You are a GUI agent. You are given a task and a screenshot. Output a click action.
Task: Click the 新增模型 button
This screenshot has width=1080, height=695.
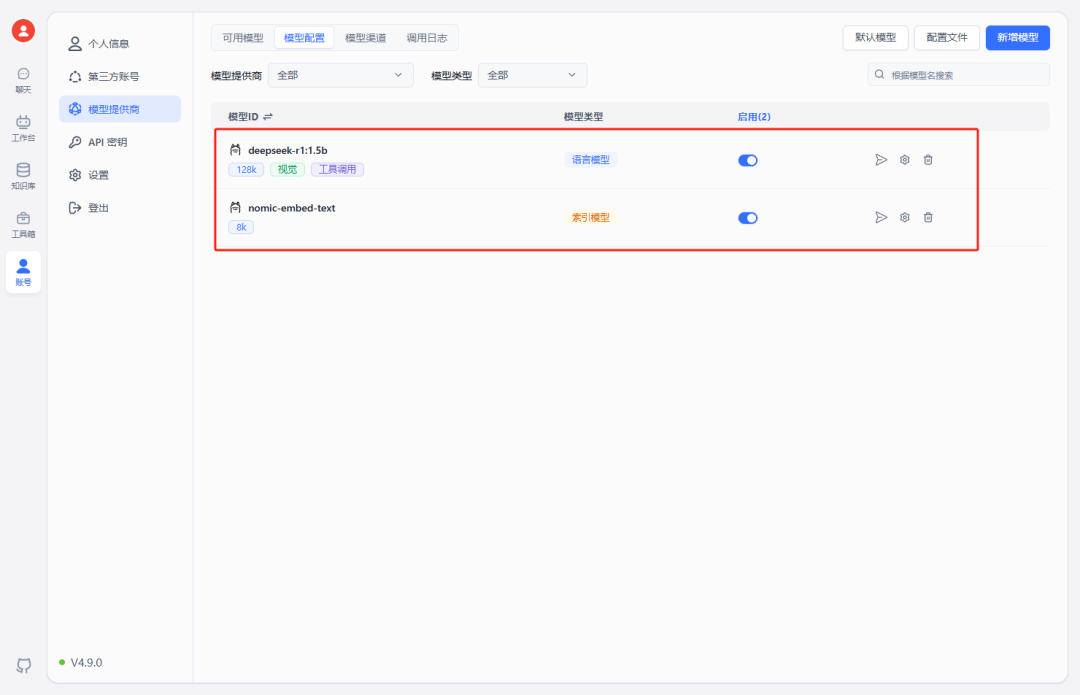tap(1017, 38)
